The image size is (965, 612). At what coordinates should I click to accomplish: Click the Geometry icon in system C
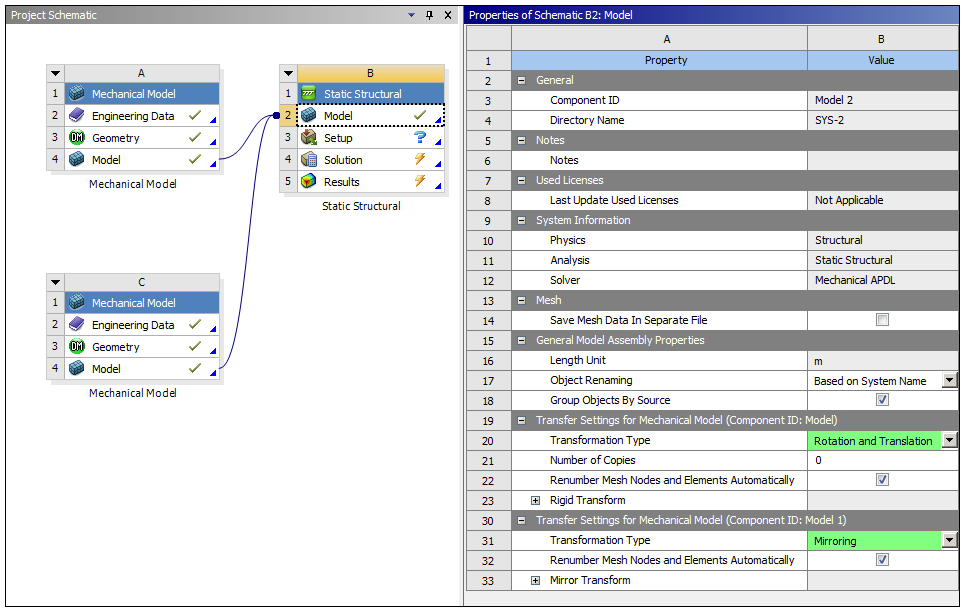[78, 346]
